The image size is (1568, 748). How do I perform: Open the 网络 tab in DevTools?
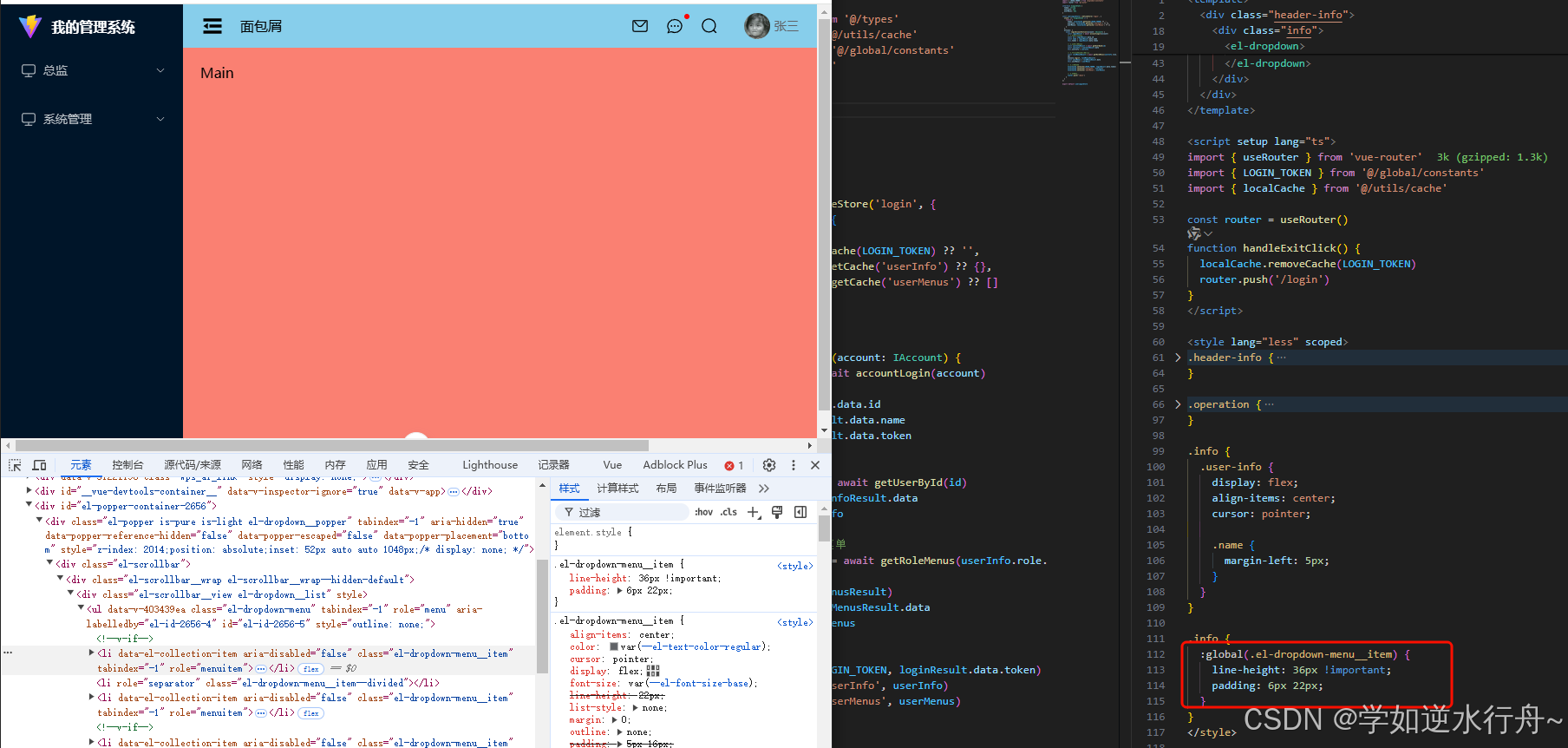[x=252, y=465]
